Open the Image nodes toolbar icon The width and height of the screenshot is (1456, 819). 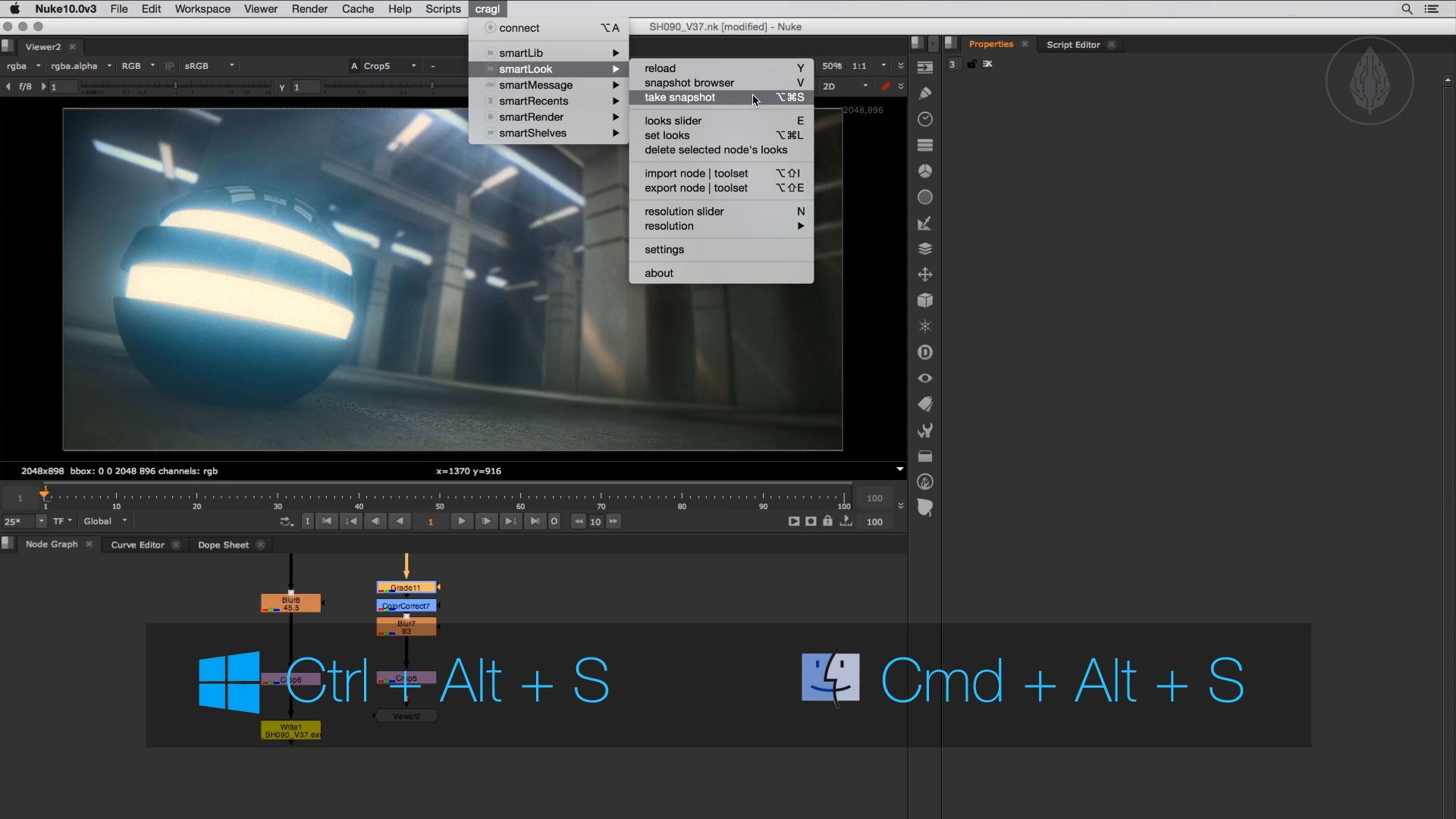click(x=925, y=67)
